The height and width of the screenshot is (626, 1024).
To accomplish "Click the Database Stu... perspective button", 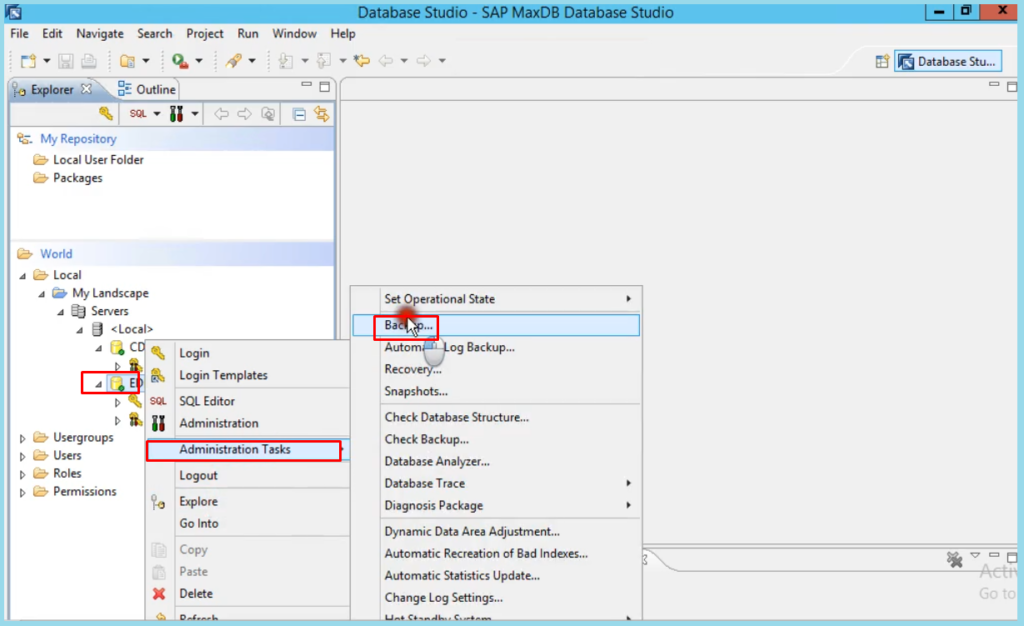I will point(948,60).
